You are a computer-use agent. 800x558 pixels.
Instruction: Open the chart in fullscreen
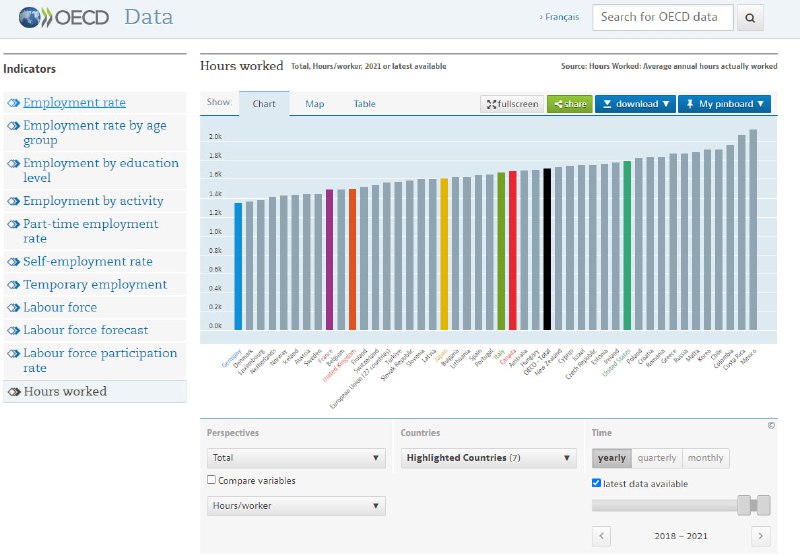[x=511, y=104]
